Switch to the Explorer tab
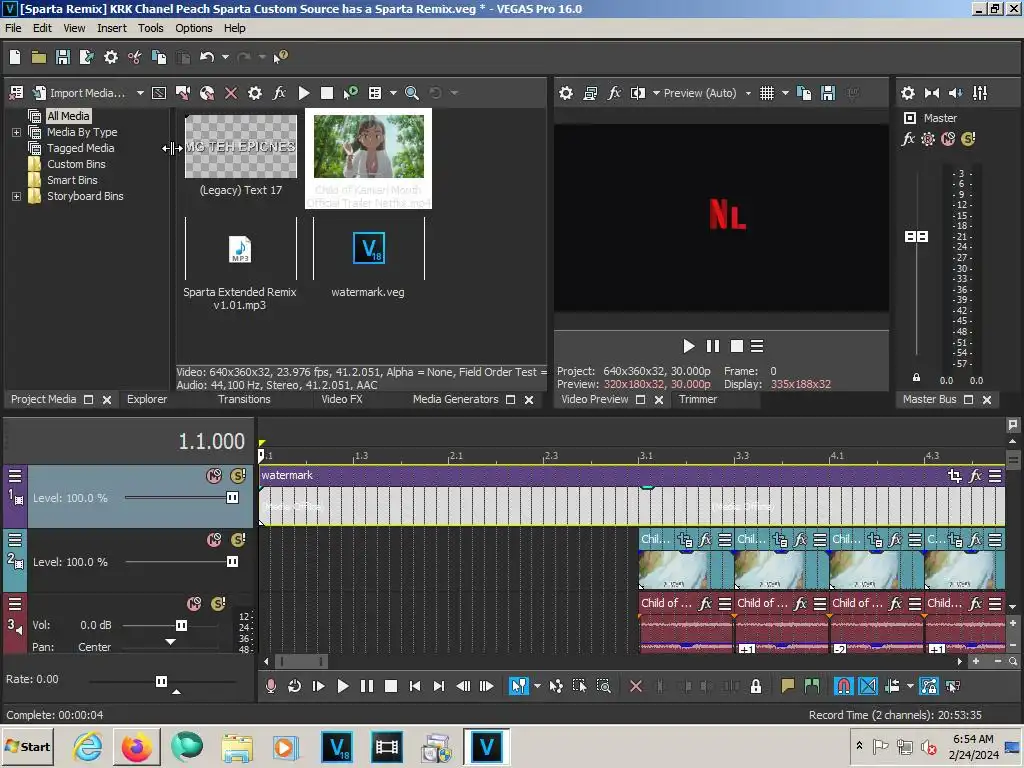Image resolution: width=1024 pixels, height=768 pixels. [x=147, y=400]
